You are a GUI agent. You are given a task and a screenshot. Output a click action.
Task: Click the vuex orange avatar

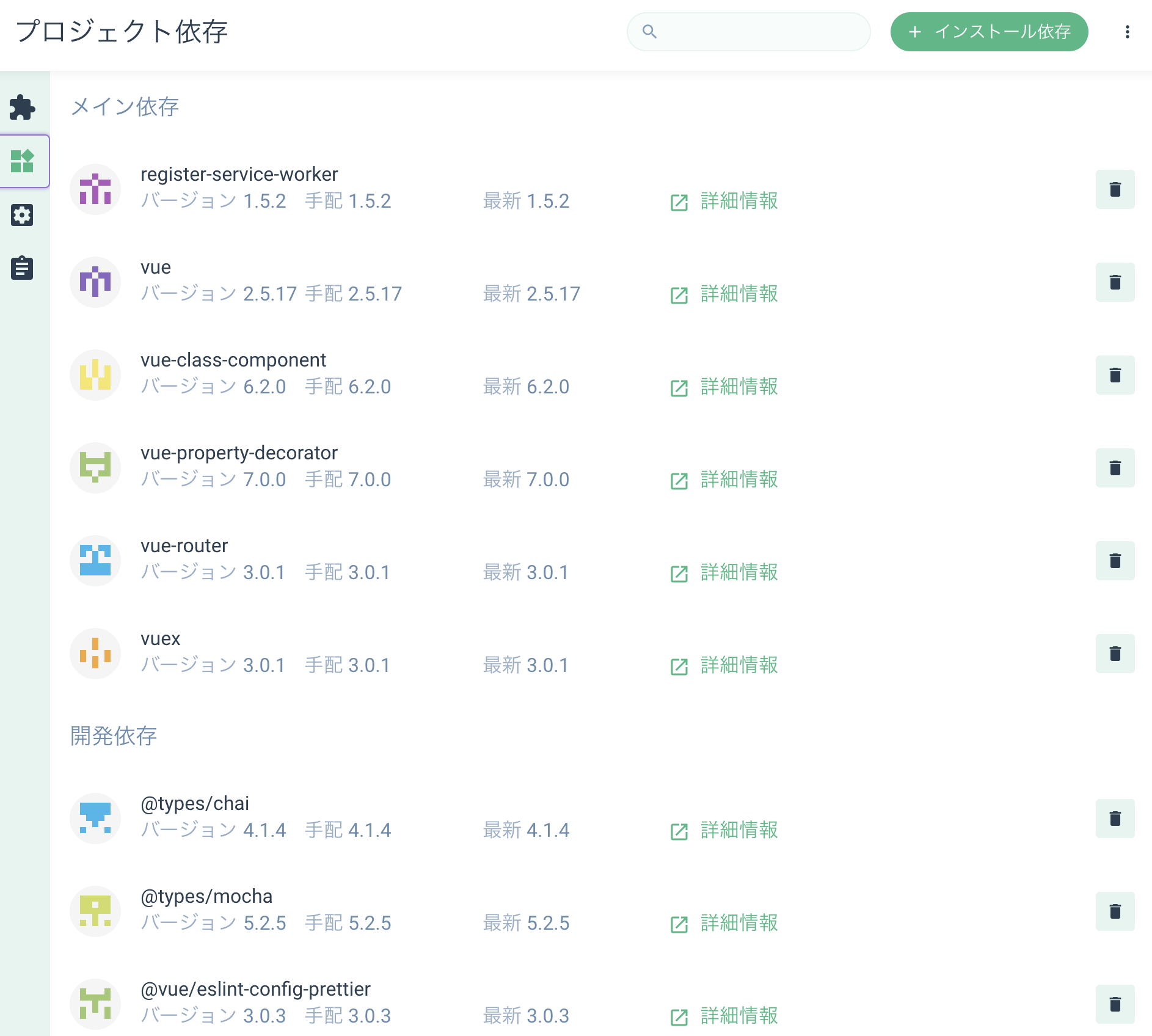pyautogui.click(x=95, y=654)
